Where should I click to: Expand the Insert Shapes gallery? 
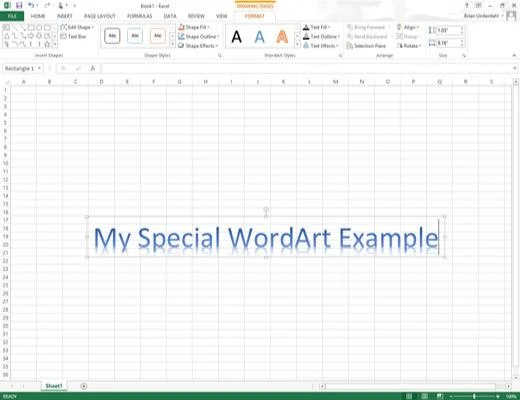click(55, 44)
